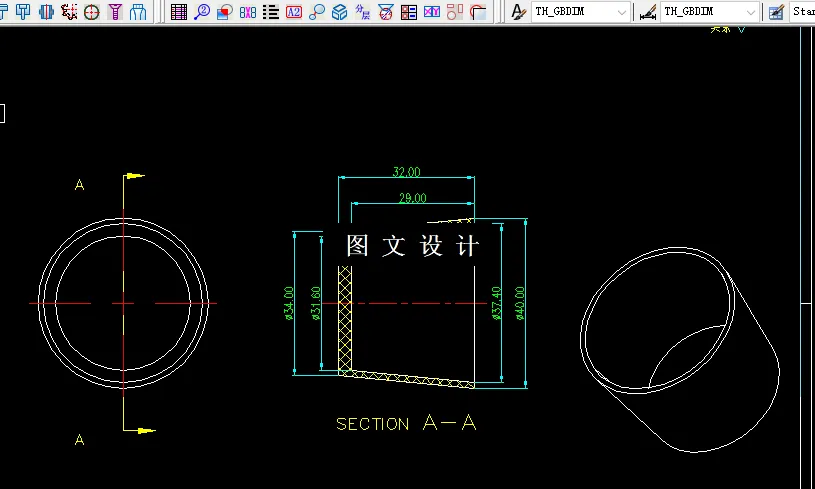Select the innermost circle in the front view
Screen dimensions: 815x489
click(x=123, y=303)
